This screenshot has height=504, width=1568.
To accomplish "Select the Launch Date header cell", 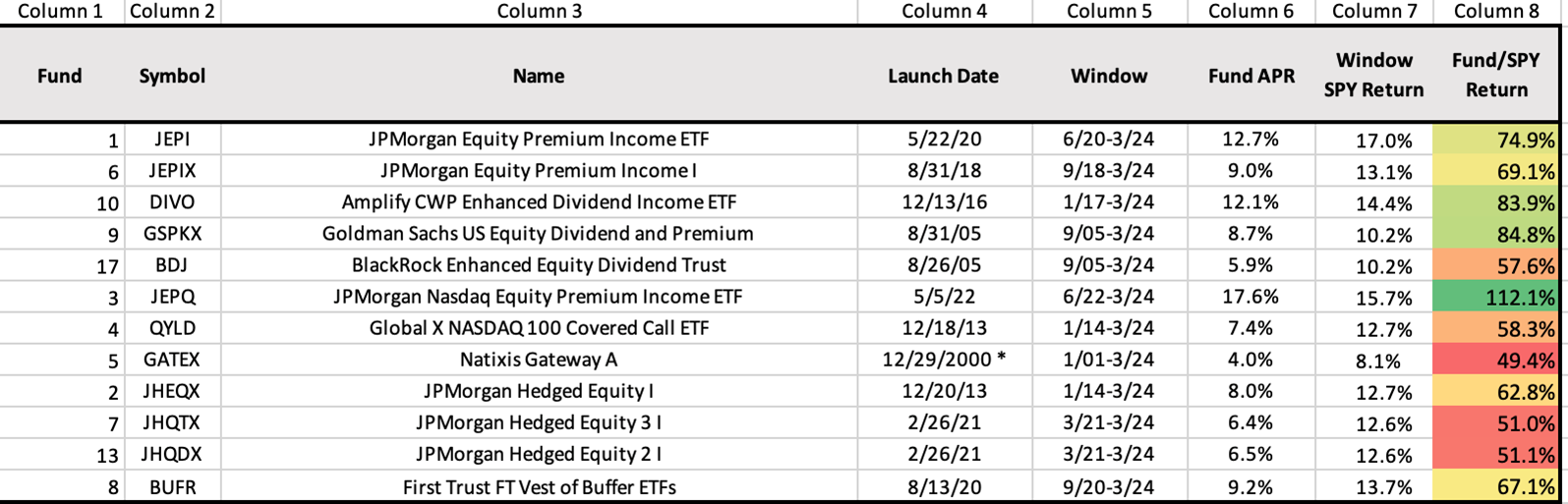I will [943, 76].
